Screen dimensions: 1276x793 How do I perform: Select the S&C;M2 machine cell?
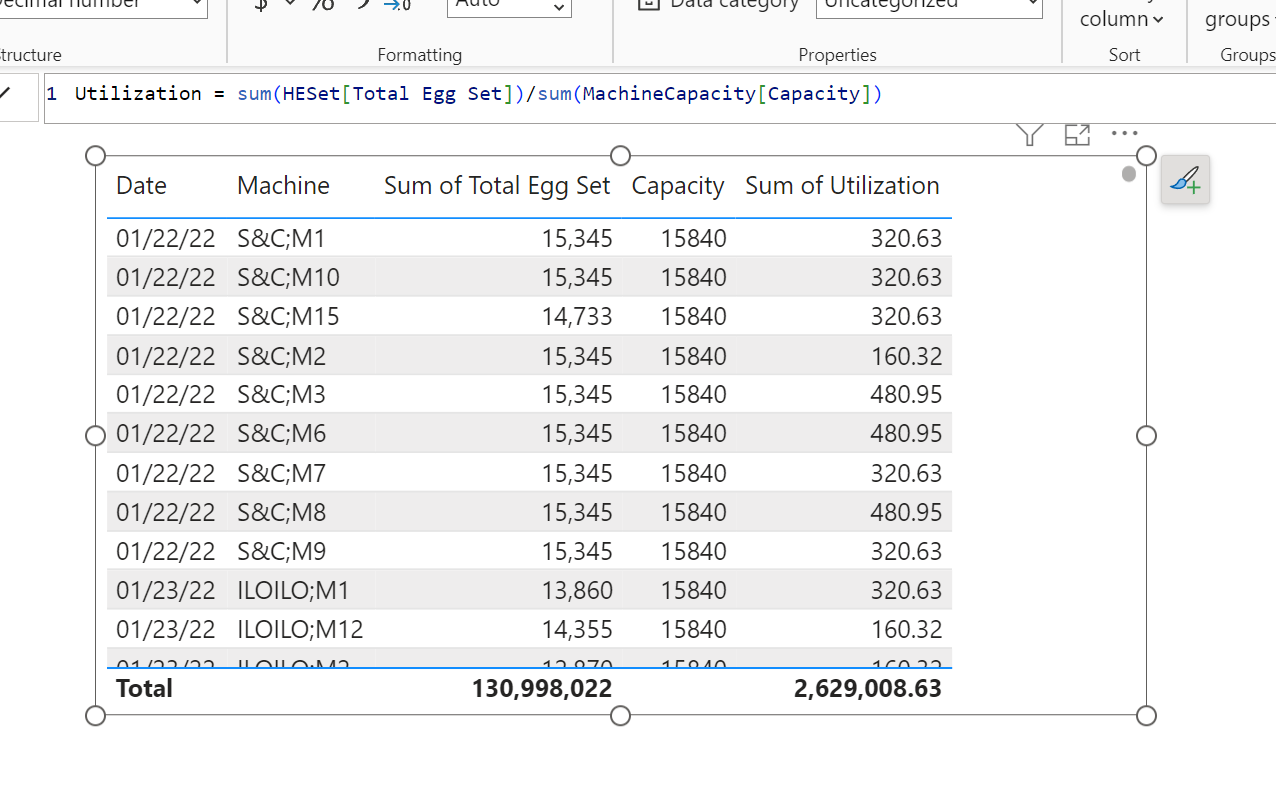pyautogui.click(x=281, y=356)
